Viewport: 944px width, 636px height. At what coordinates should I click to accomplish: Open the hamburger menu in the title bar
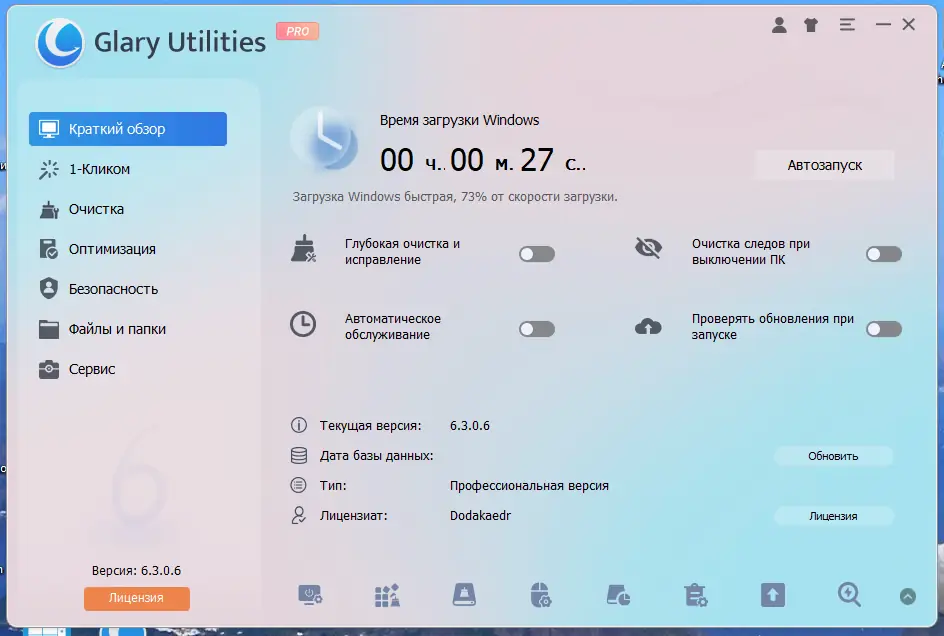pyautogui.click(x=847, y=26)
